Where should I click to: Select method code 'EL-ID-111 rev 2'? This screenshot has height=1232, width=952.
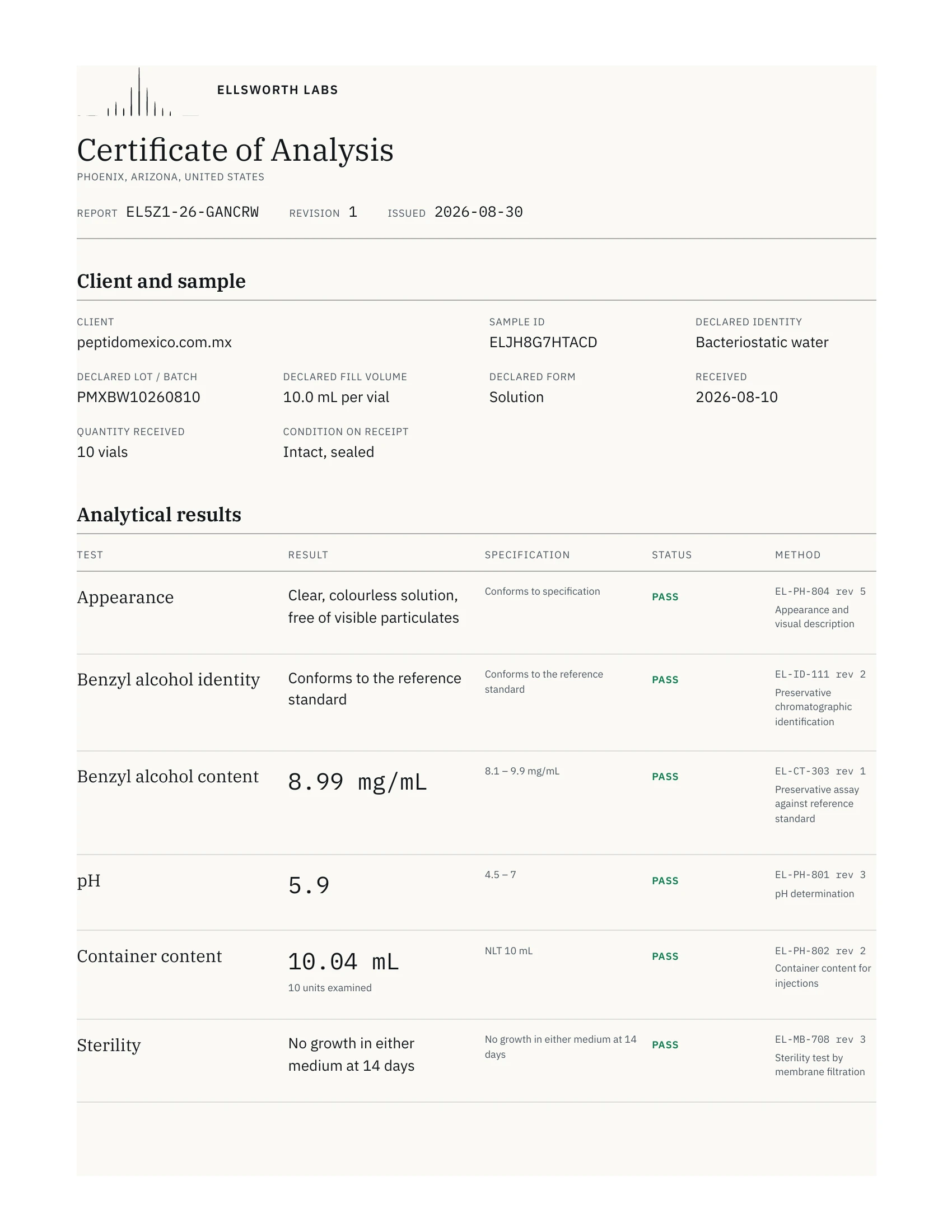[820, 674]
